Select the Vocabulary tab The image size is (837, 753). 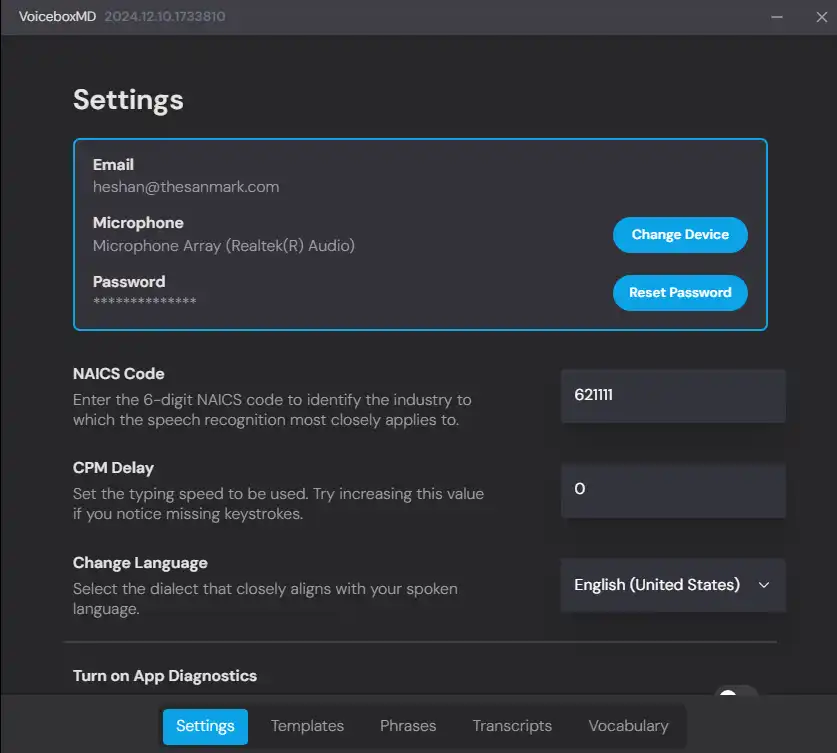628,726
